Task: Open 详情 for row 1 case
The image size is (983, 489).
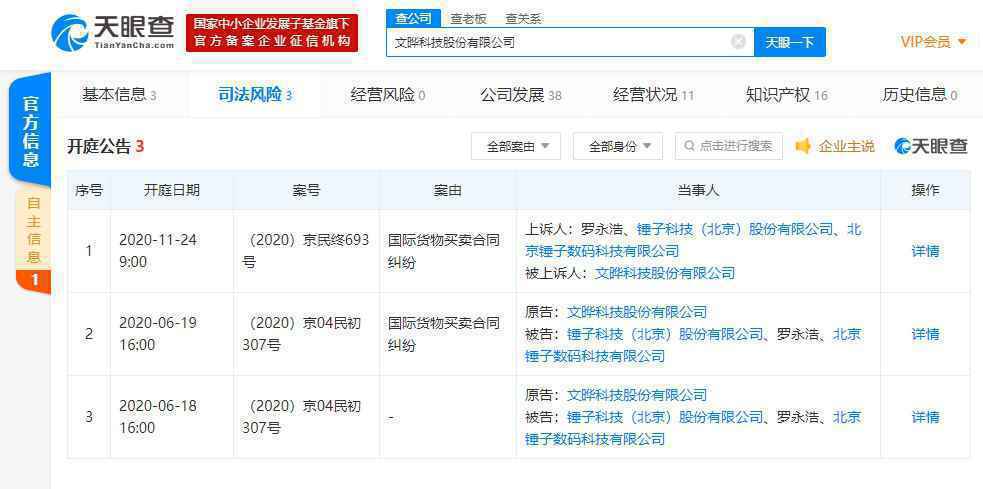Action: pyautogui.click(x=925, y=251)
